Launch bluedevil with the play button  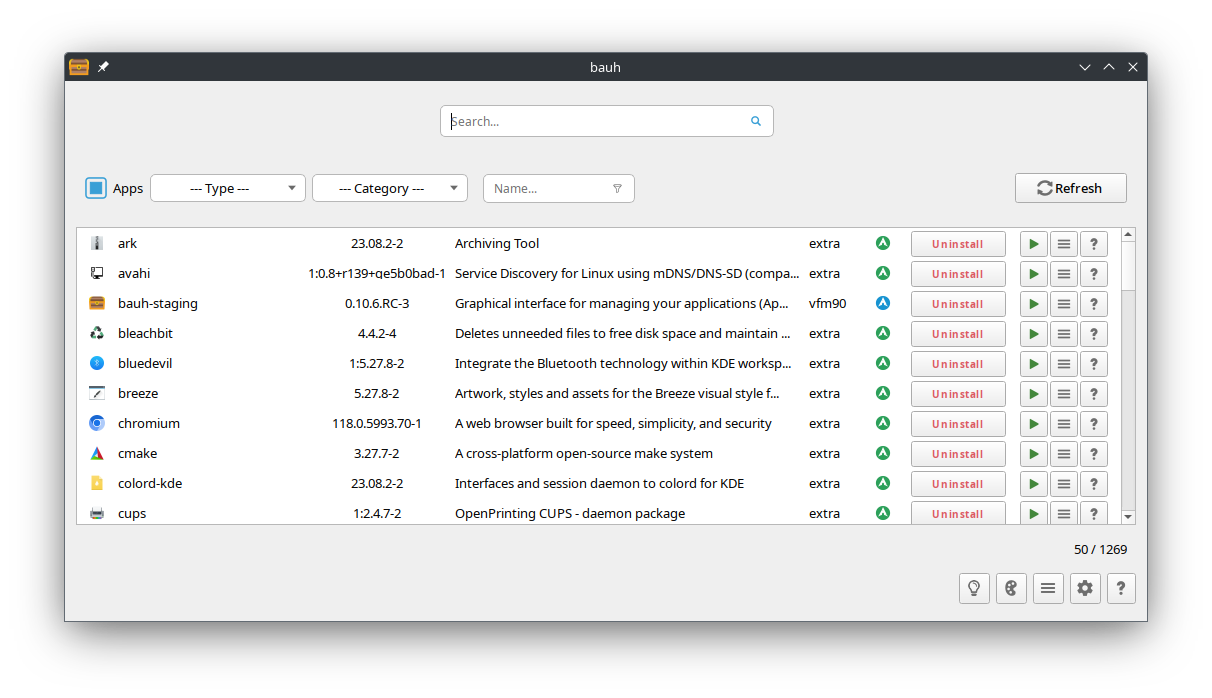[x=1034, y=364]
